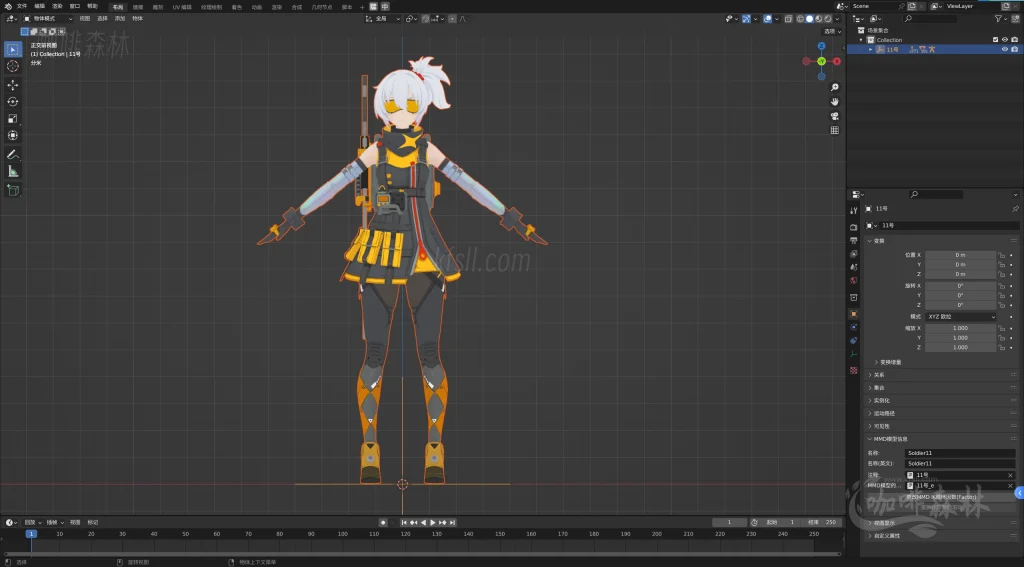Select the 3D cursor tool
Screen dimensions: 1024x567
[12, 66]
